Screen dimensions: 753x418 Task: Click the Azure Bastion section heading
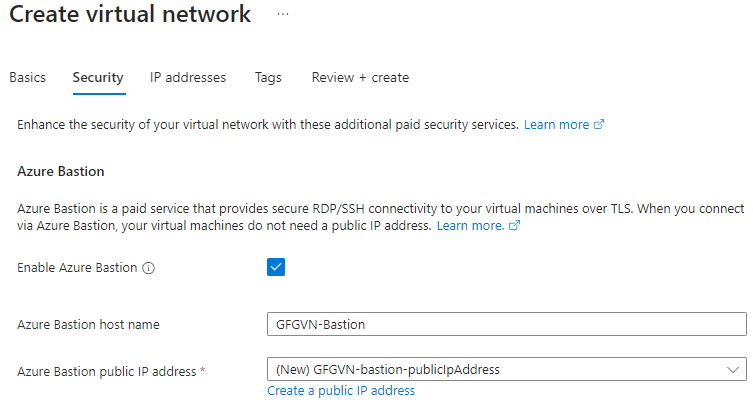tap(61, 172)
